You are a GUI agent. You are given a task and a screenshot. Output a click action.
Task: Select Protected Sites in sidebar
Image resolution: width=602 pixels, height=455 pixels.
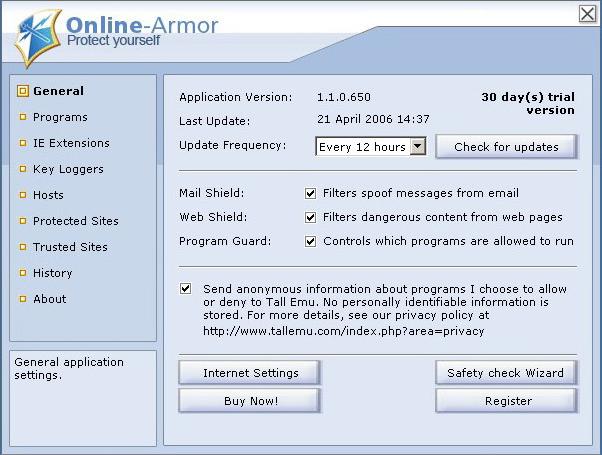point(76,221)
